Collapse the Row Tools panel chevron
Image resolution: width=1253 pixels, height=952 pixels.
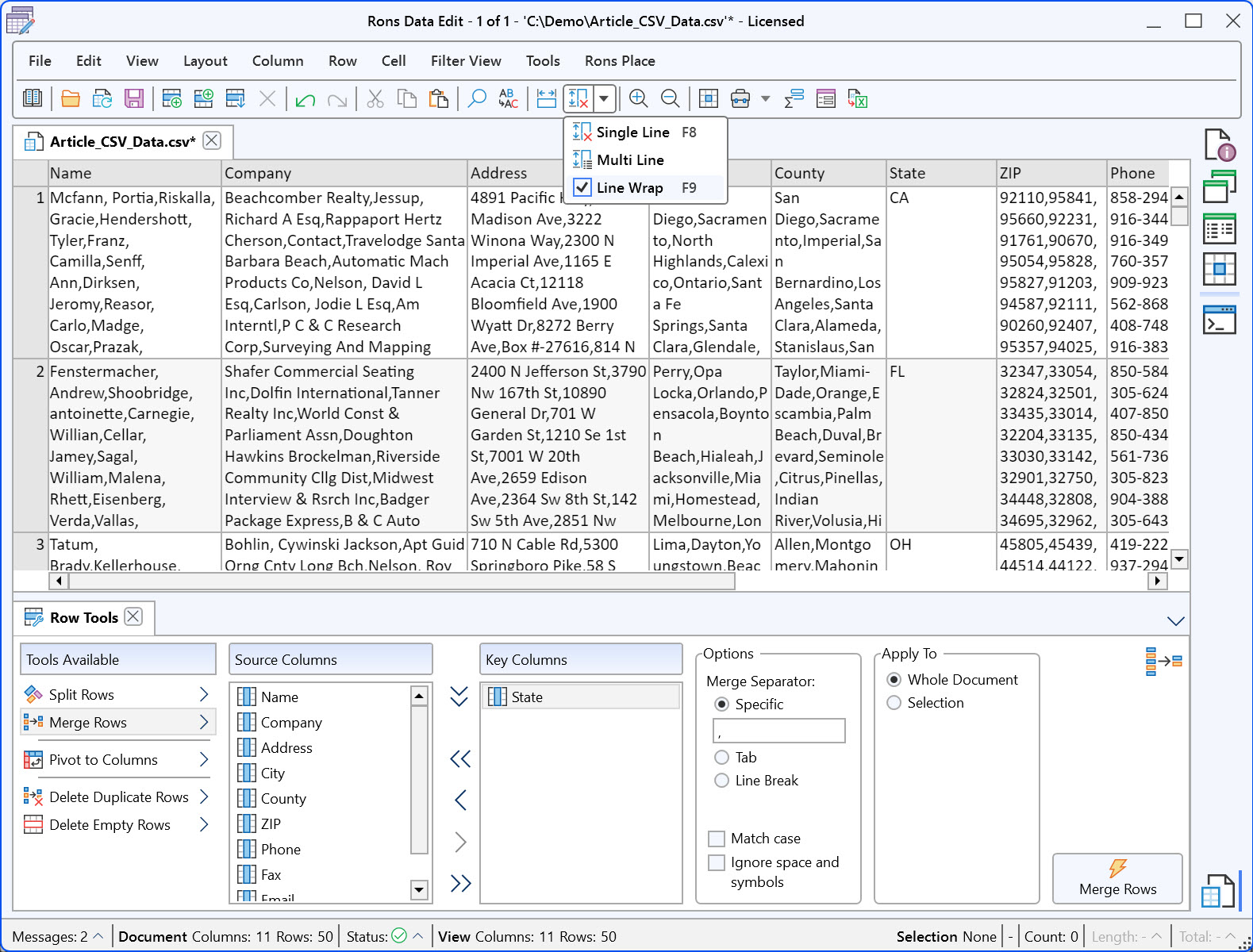(1175, 620)
